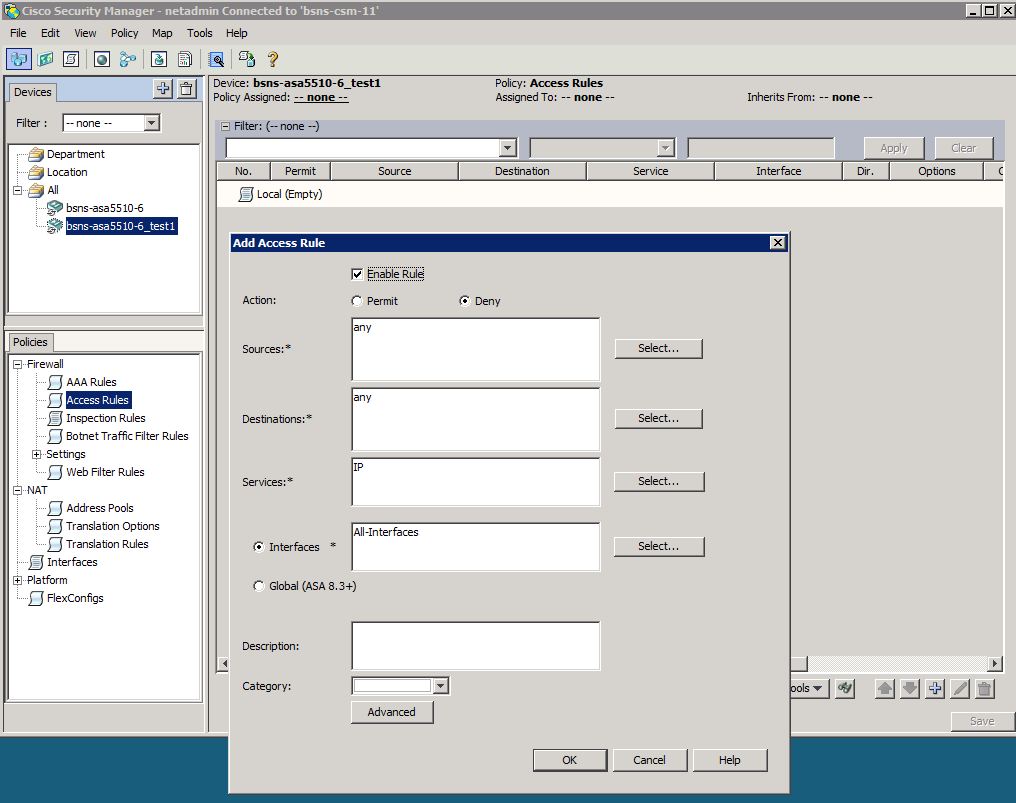
Task: Add a device with plus icon
Action: 163,89
